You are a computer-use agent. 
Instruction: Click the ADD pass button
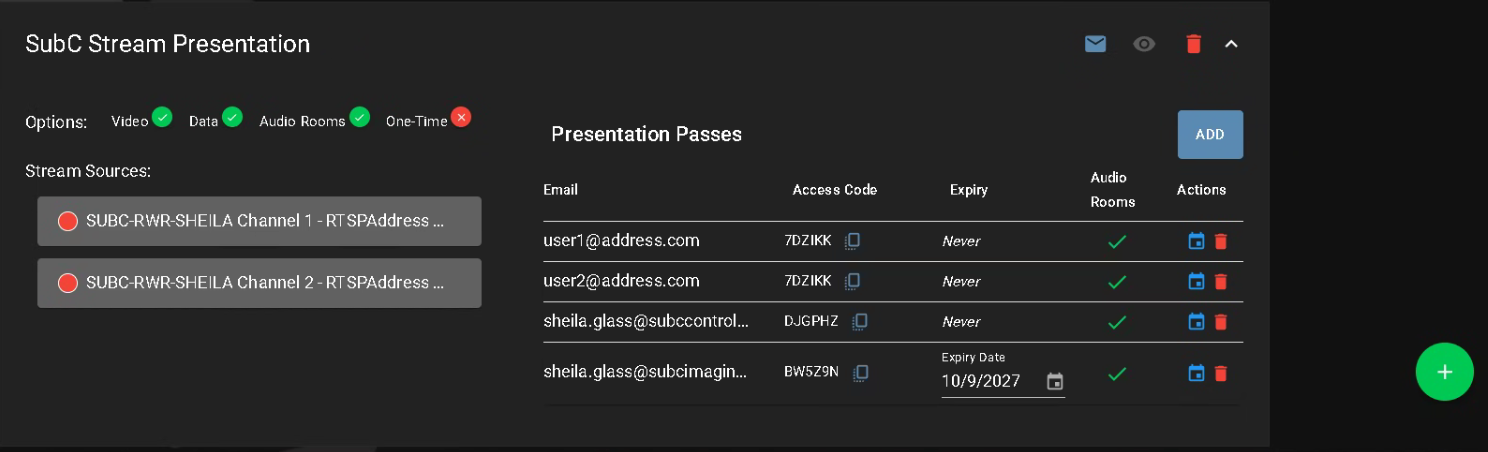tap(1210, 134)
